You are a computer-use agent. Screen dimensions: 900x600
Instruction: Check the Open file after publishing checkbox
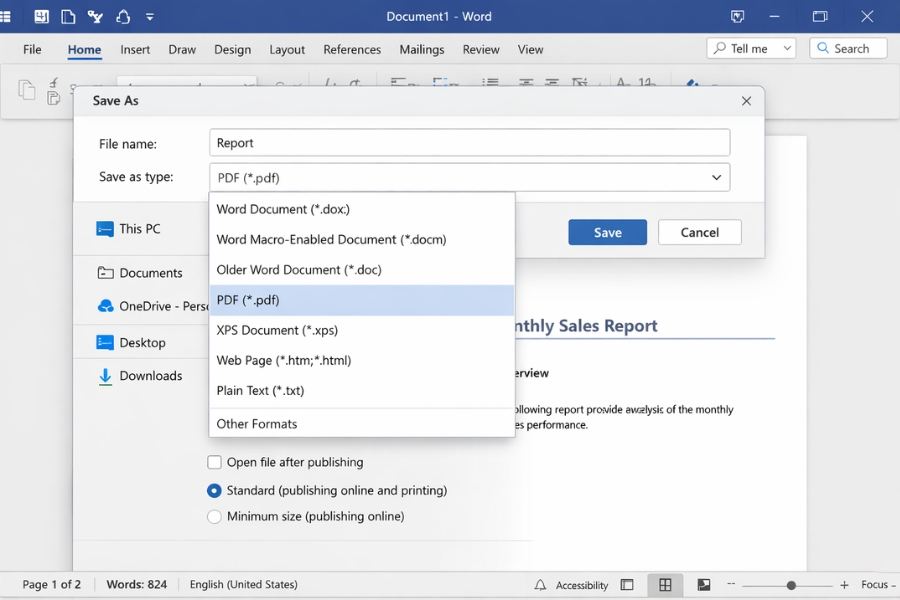tap(214, 462)
